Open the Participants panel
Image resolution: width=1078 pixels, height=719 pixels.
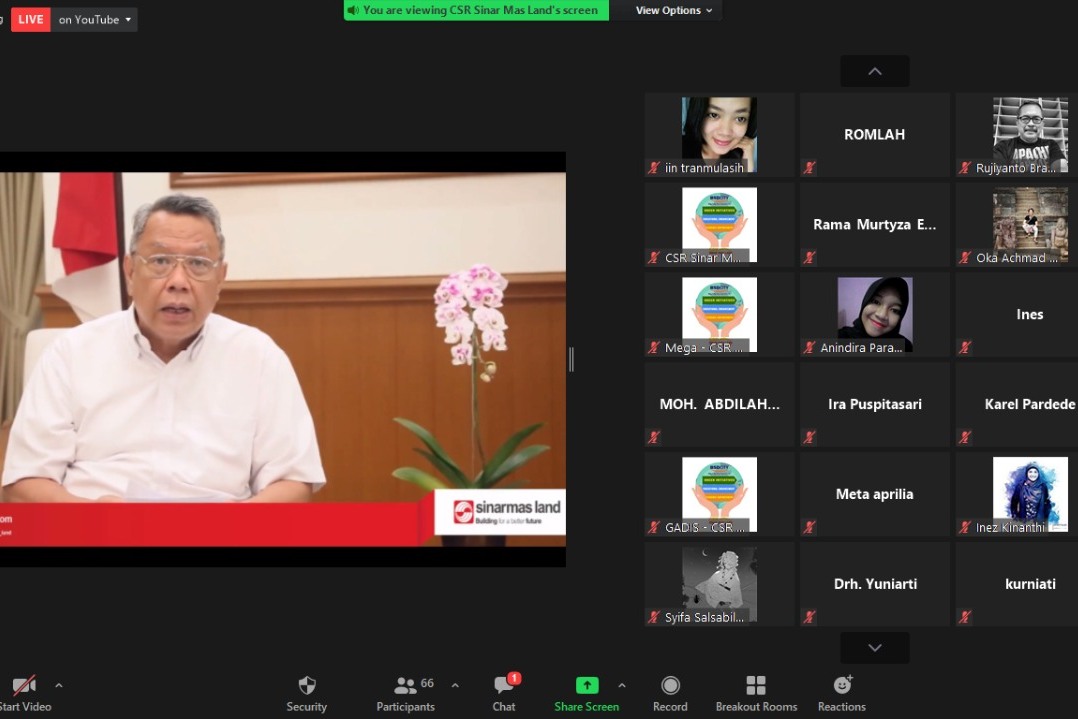[406, 686]
